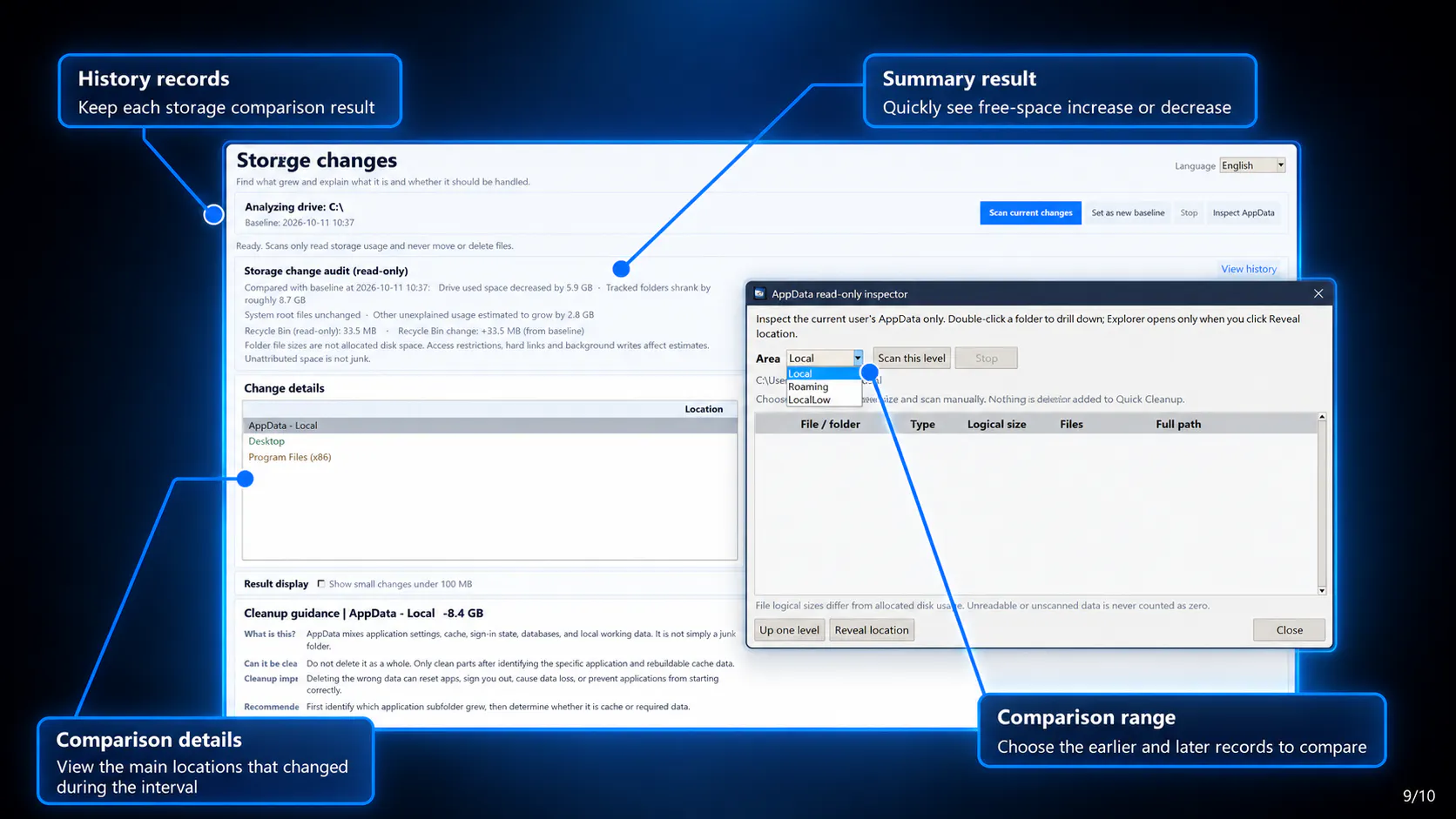This screenshot has width=1456, height=819.
Task: Open the View history link
Action: point(1249,269)
